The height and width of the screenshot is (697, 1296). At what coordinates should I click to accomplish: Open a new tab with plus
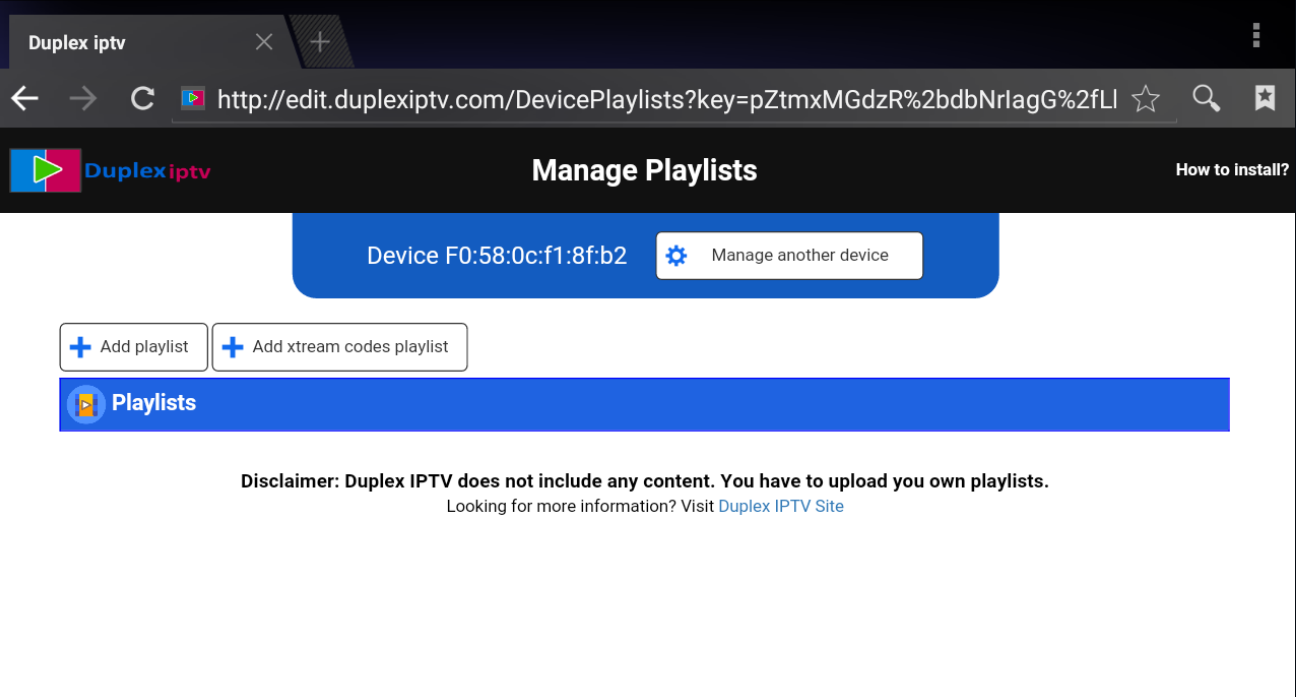coord(320,42)
